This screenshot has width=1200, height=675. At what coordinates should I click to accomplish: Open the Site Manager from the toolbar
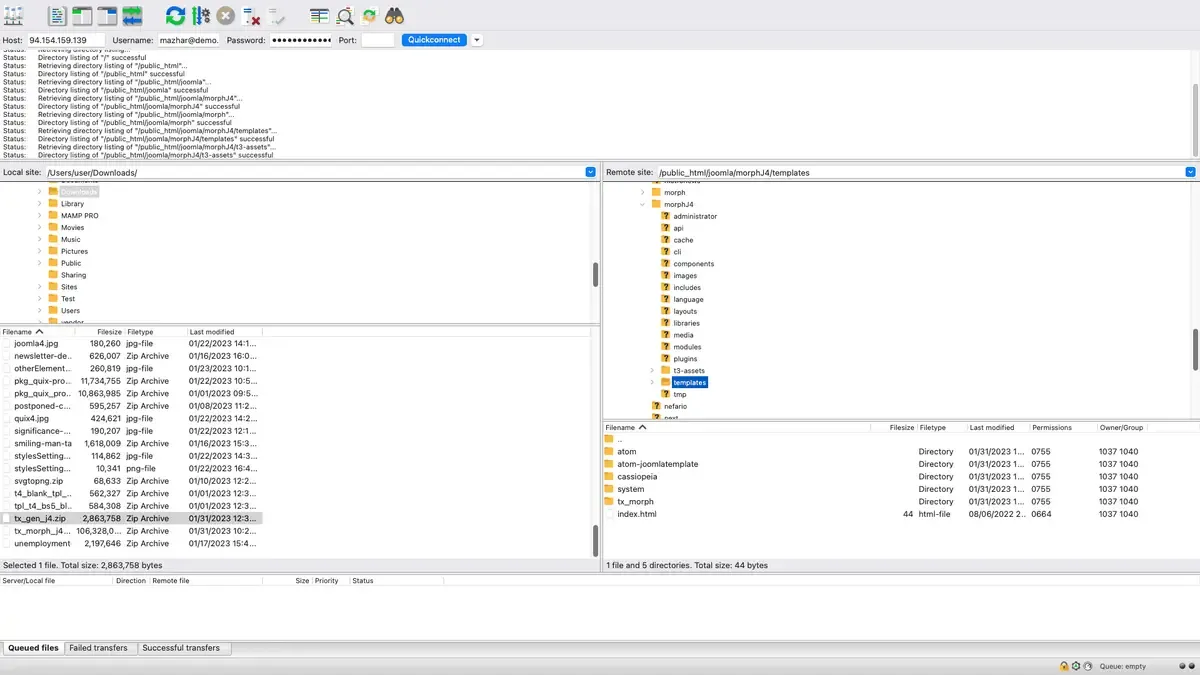pos(14,16)
